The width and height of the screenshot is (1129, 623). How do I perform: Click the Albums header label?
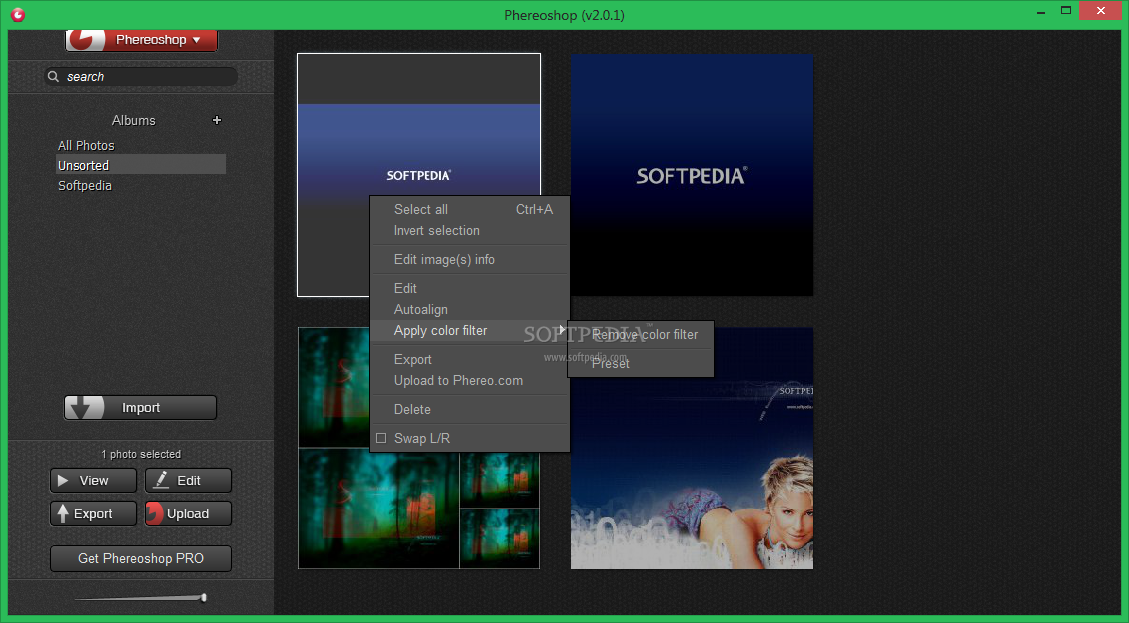tap(134, 120)
